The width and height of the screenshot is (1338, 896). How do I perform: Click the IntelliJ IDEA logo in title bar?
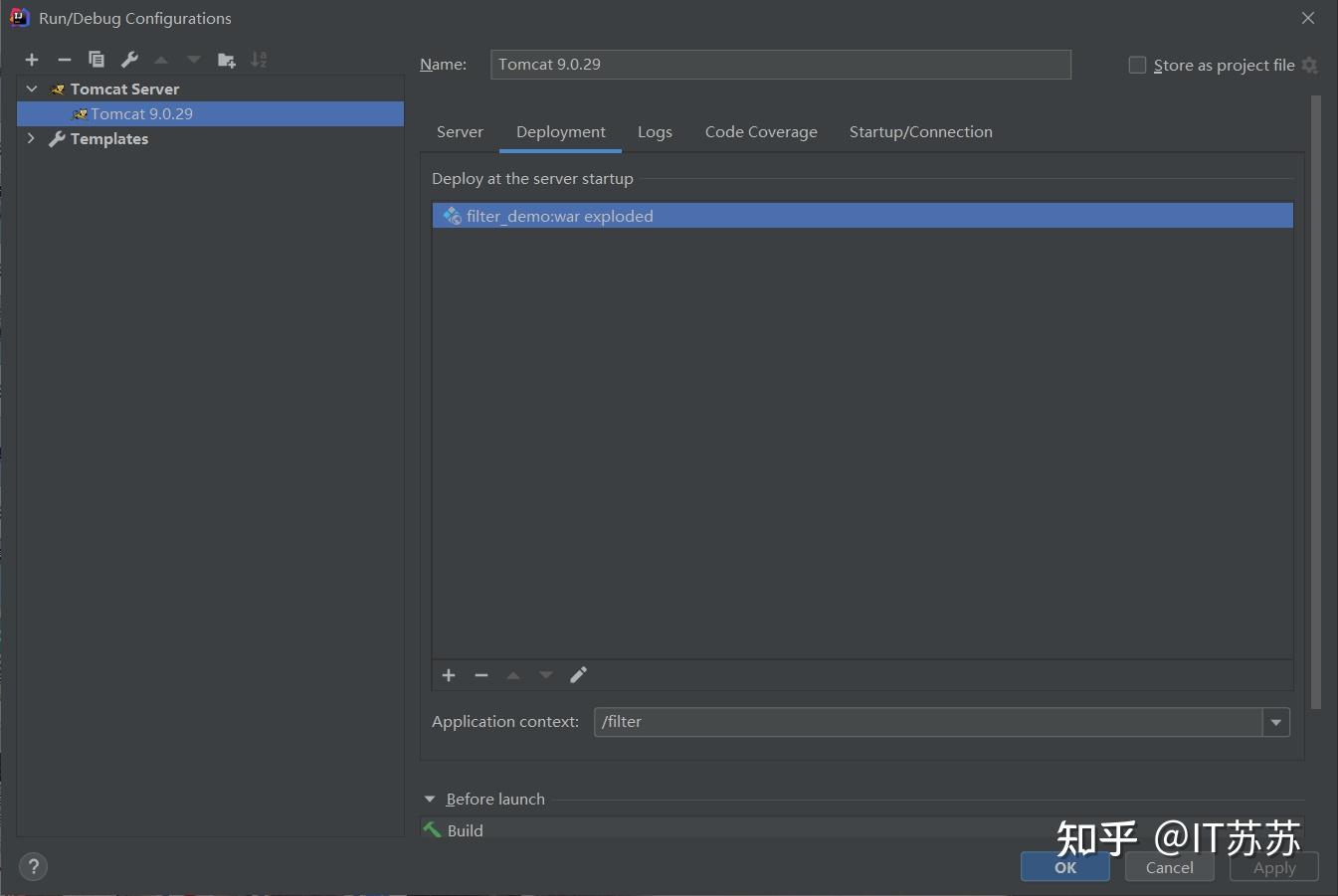click(x=19, y=17)
